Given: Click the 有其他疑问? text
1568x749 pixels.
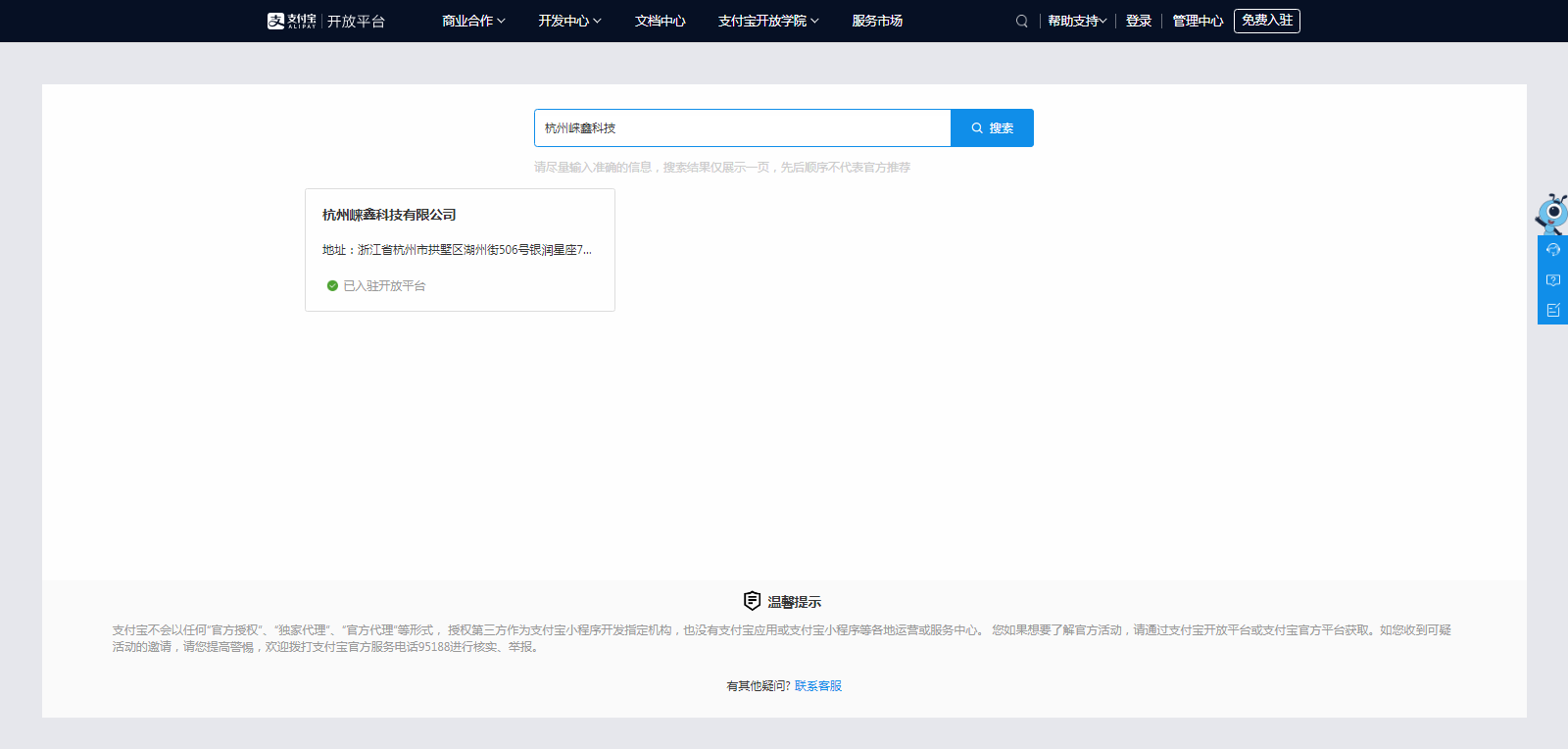Looking at the screenshot, I should click(759, 686).
